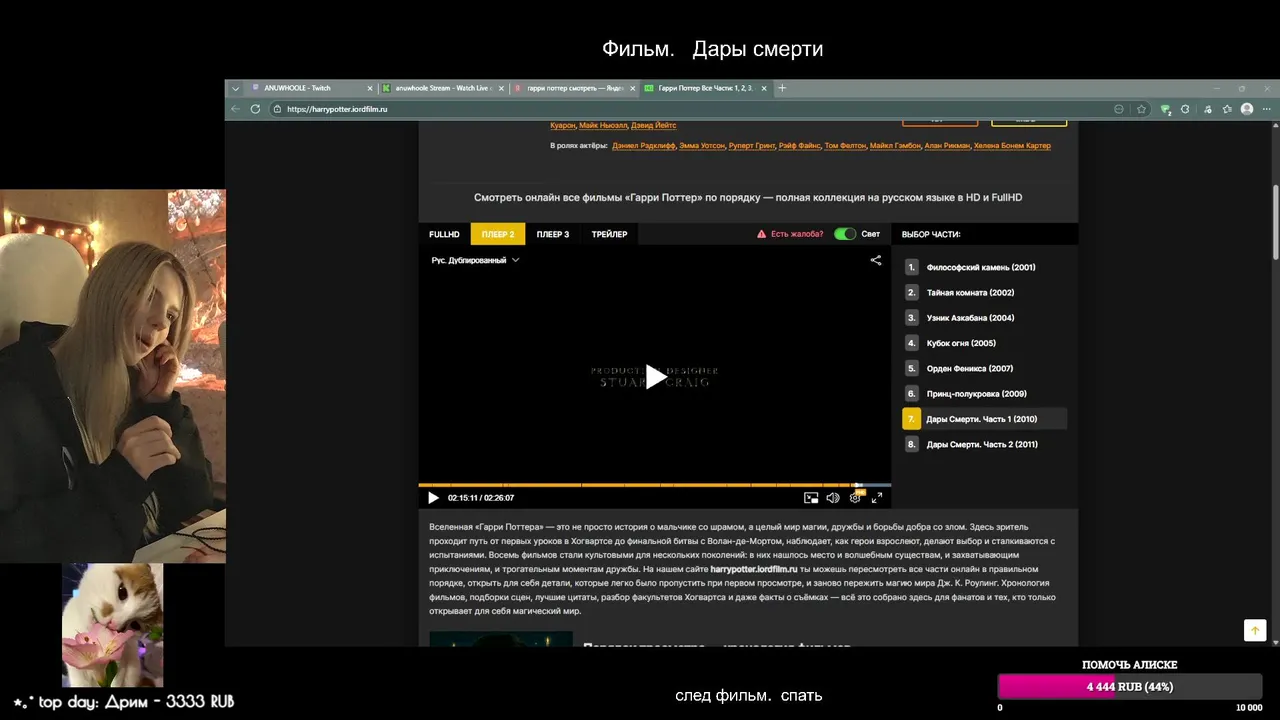Click the large play button in video center
This screenshot has height=720, width=1280.
(x=654, y=377)
